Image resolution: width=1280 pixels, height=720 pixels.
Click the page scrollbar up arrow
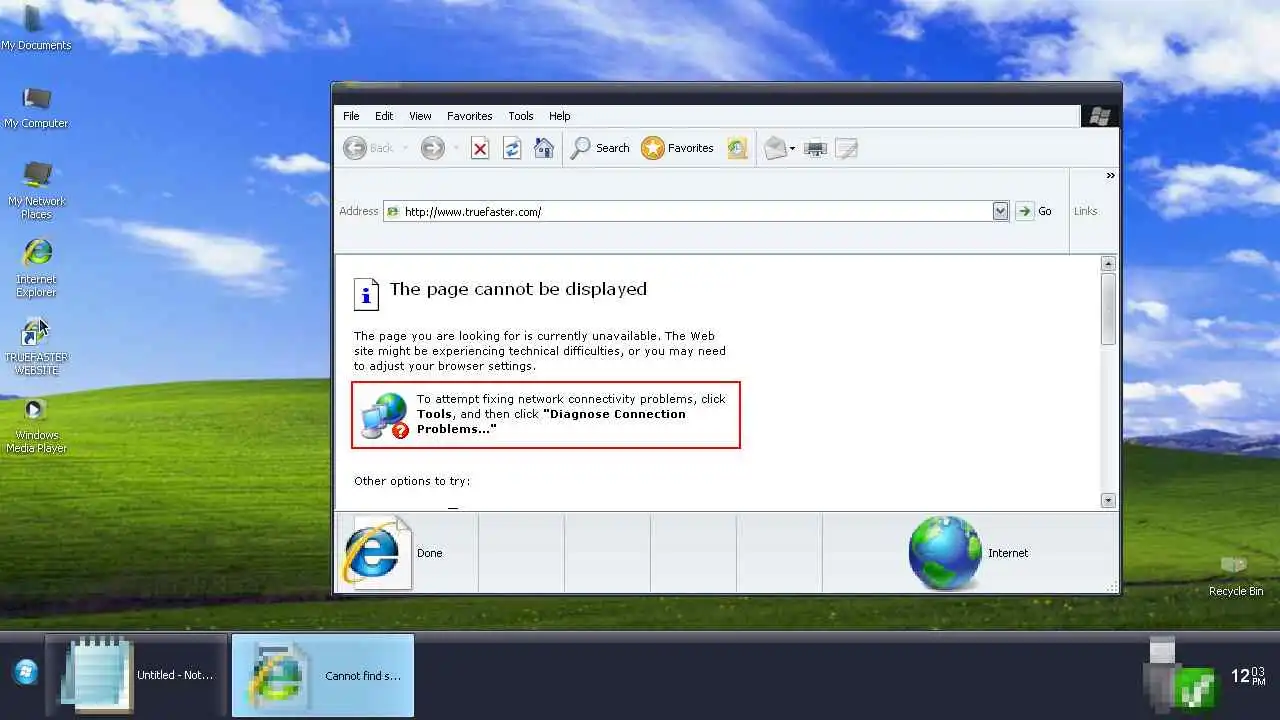pos(1108,264)
